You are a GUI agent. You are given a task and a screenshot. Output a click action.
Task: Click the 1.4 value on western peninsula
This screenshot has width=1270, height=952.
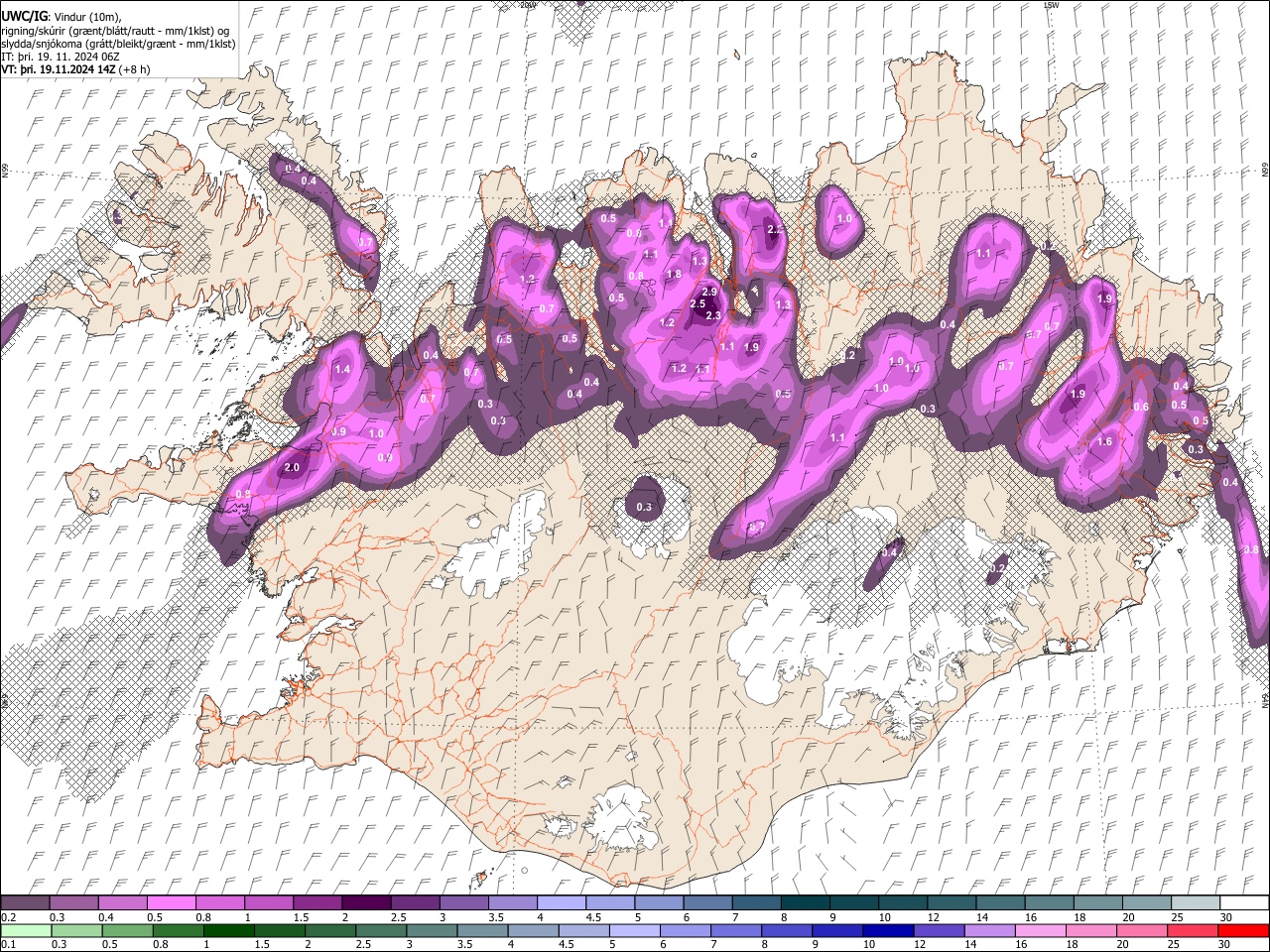[343, 369]
